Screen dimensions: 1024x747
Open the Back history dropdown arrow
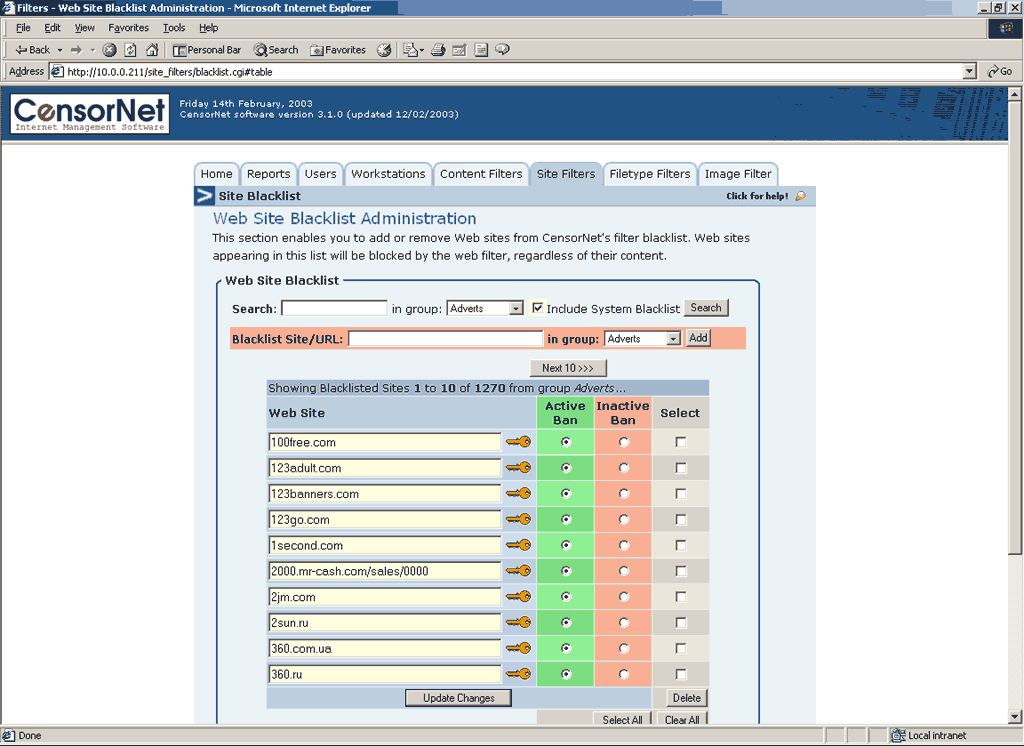coord(60,50)
